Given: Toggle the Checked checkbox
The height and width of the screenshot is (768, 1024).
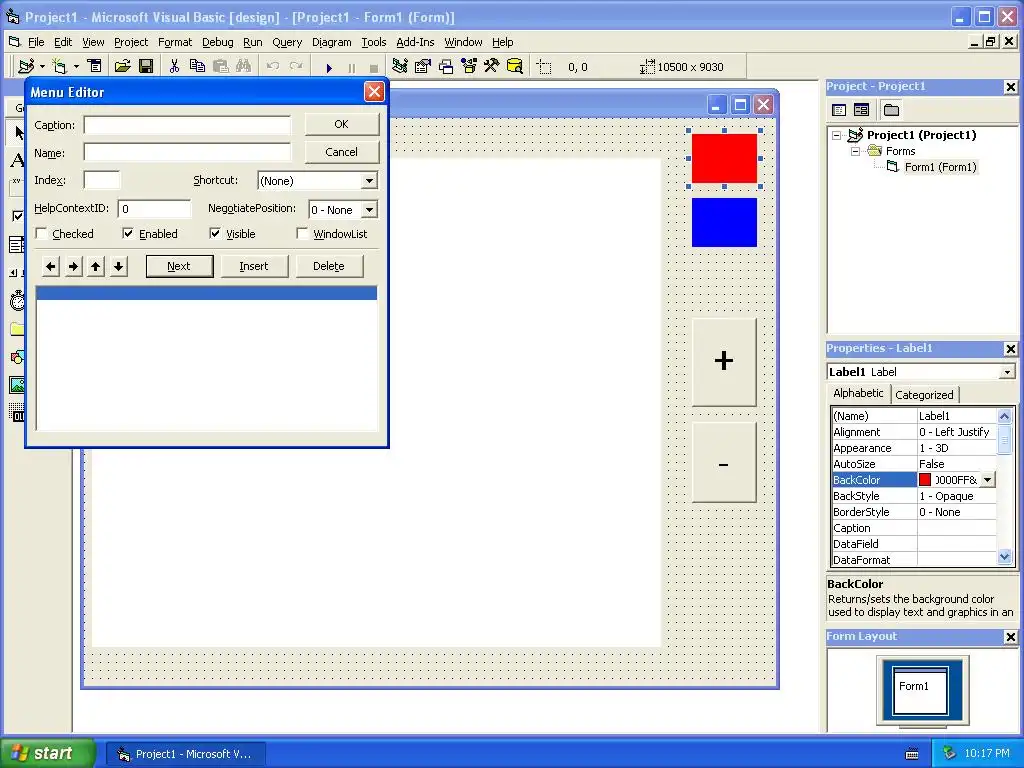Looking at the screenshot, I should pyautogui.click(x=41, y=233).
